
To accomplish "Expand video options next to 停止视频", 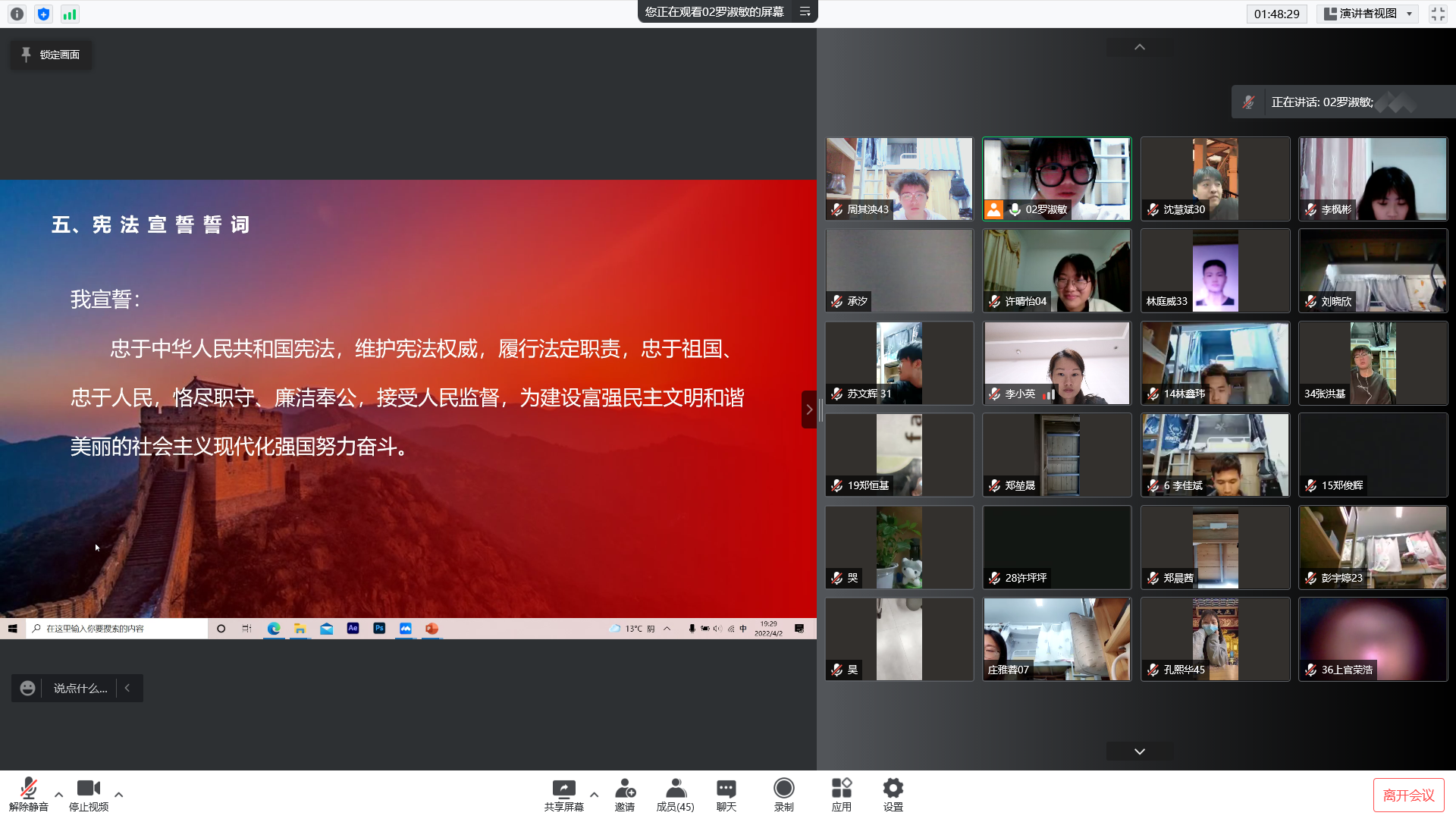I will [119, 795].
